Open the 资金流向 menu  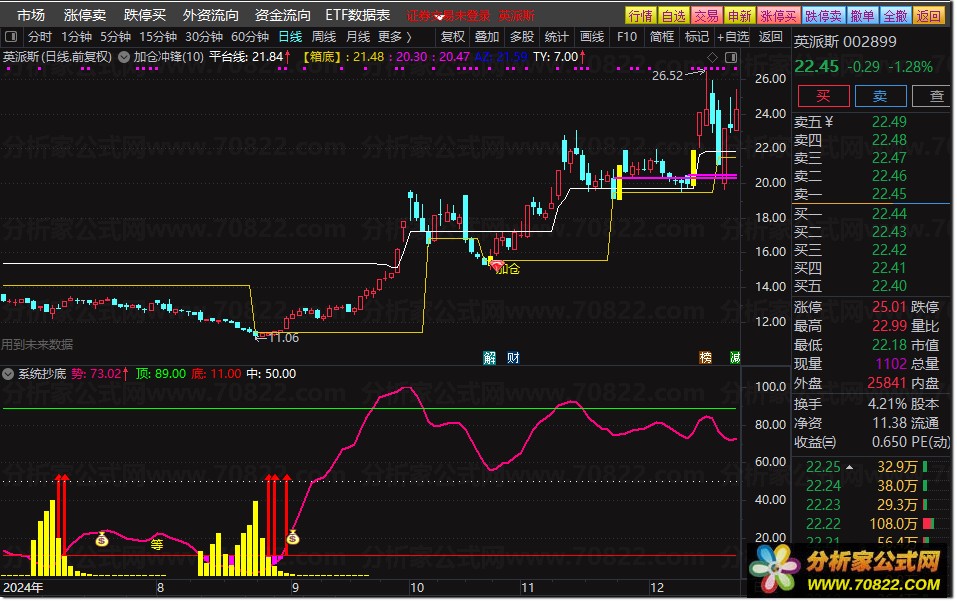(x=283, y=15)
